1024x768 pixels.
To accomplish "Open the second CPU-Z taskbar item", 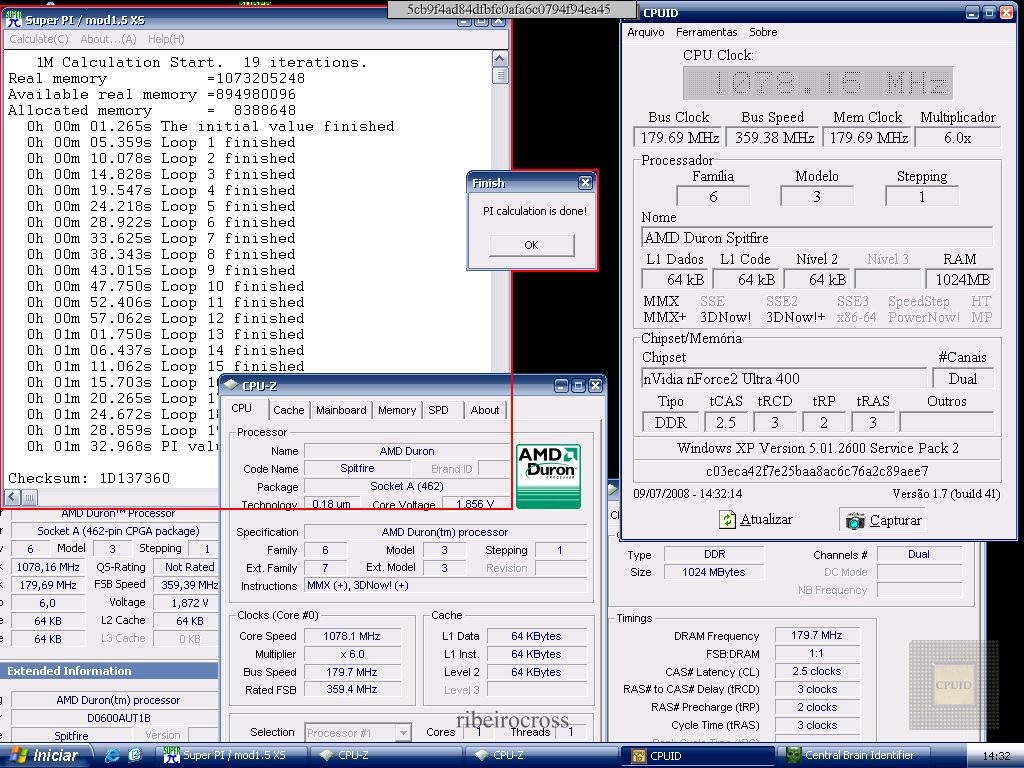I will 543,756.
